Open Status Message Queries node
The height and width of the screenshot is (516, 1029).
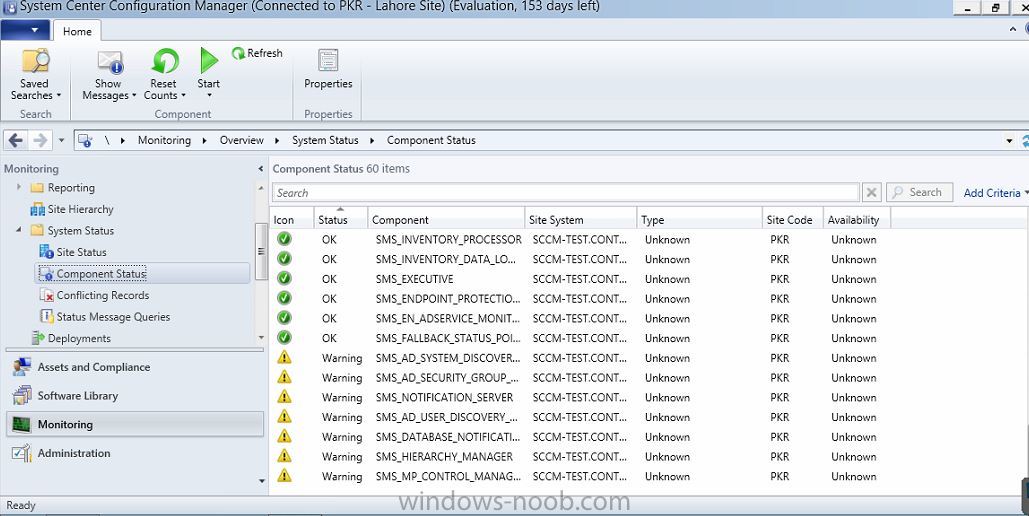[105, 317]
